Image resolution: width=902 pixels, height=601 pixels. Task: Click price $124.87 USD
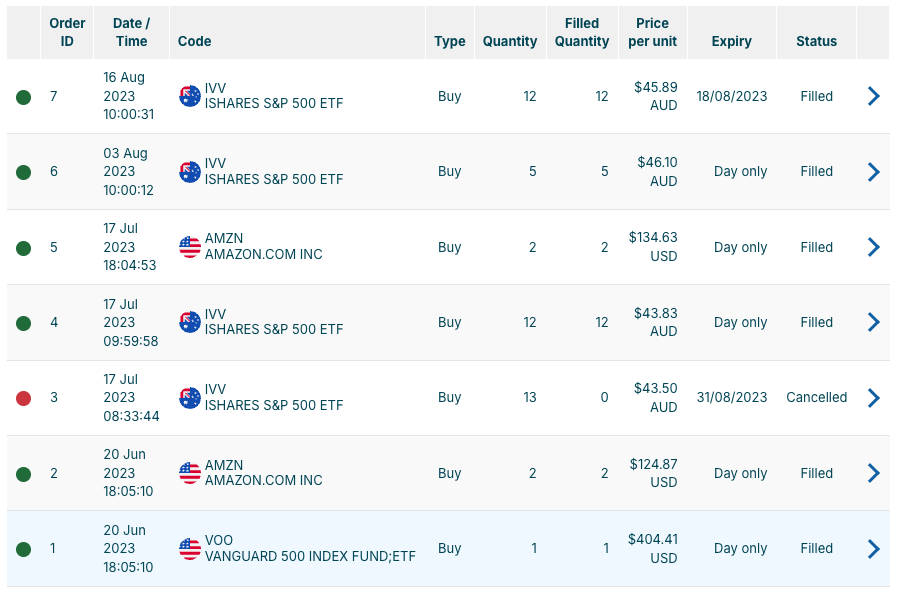pos(653,473)
